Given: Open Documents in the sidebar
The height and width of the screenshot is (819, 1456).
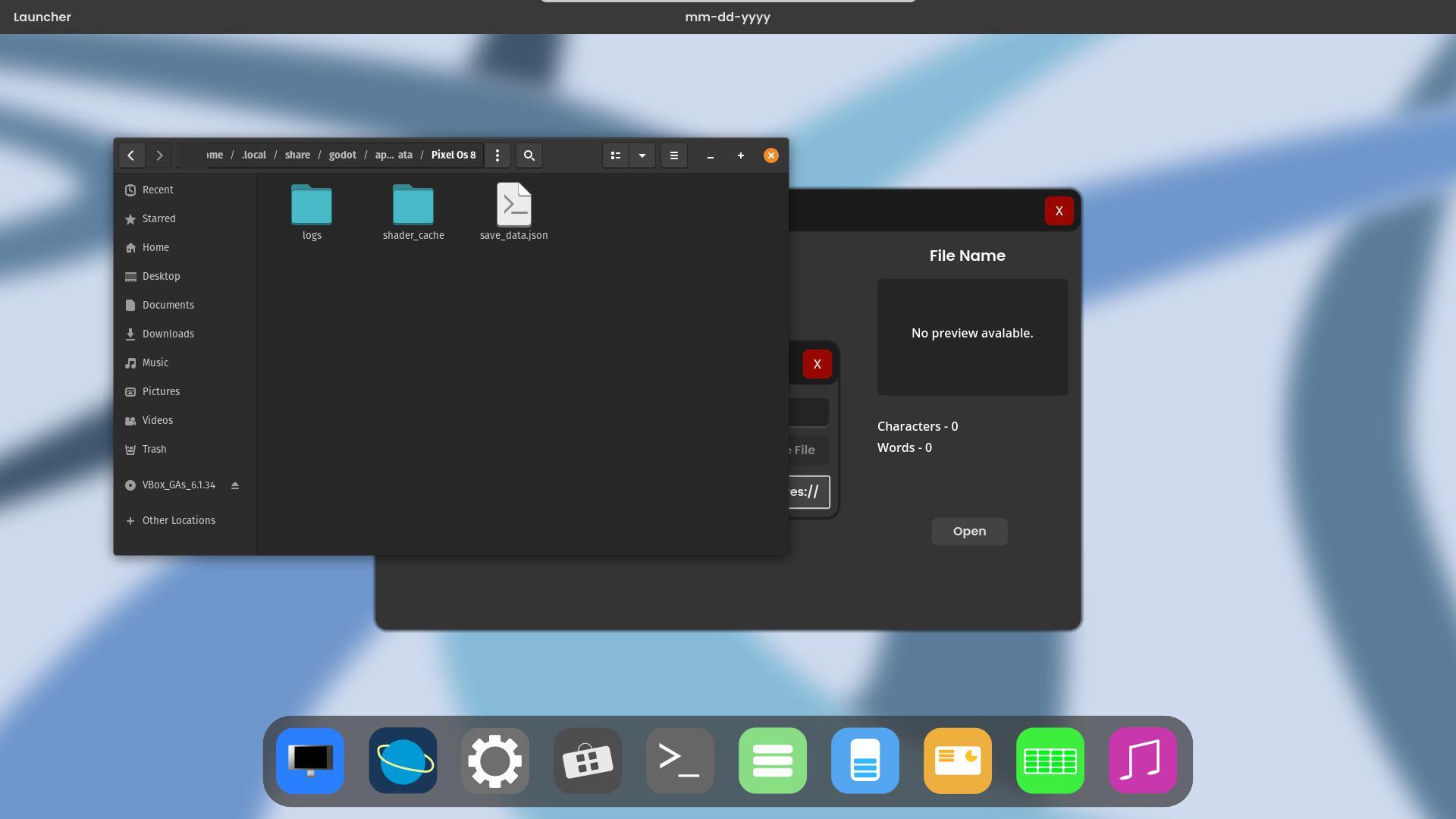Looking at the screenshot, I should pyautogui.click(x=185, y=305).
